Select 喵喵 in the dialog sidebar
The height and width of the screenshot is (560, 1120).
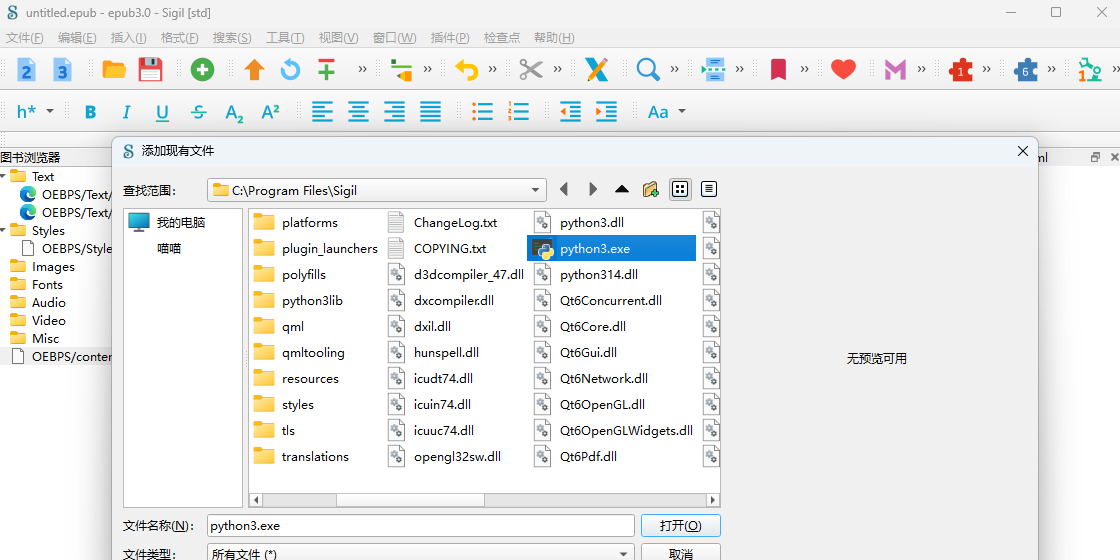pyautogui.click(x=169, y=249)
